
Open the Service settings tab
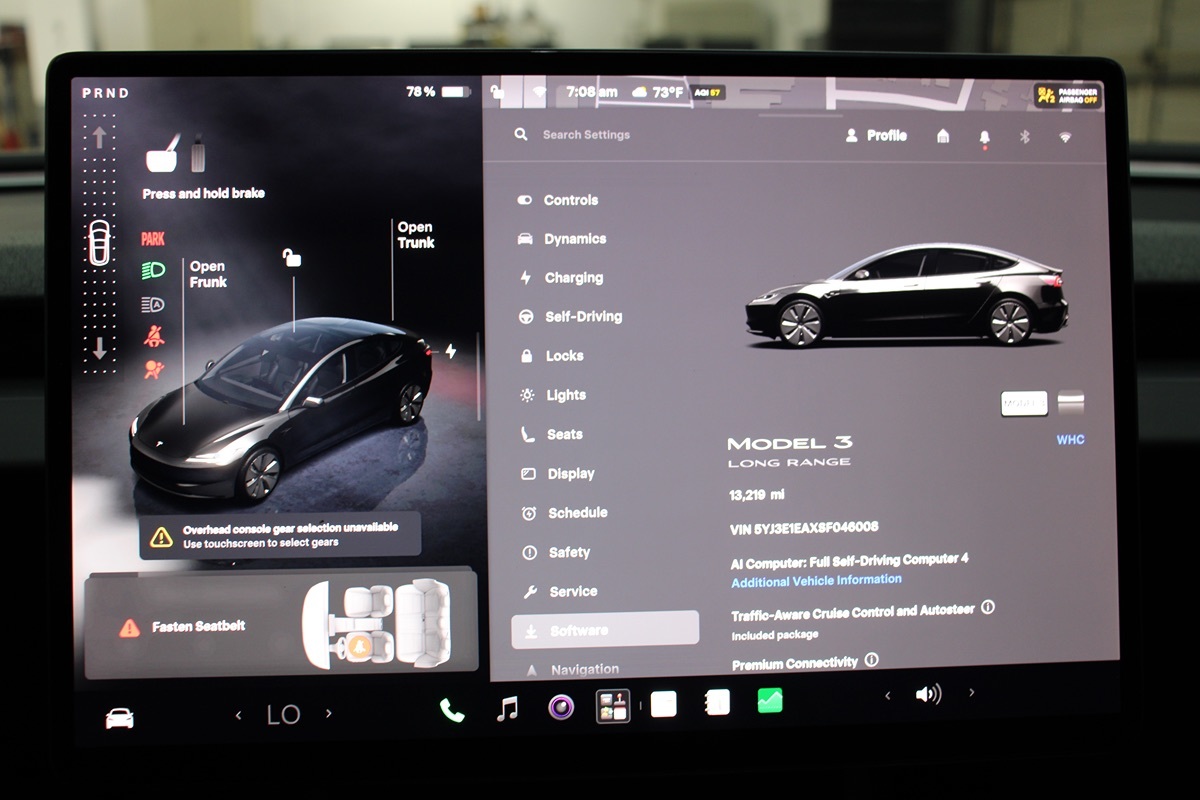(x=559, y=592)
